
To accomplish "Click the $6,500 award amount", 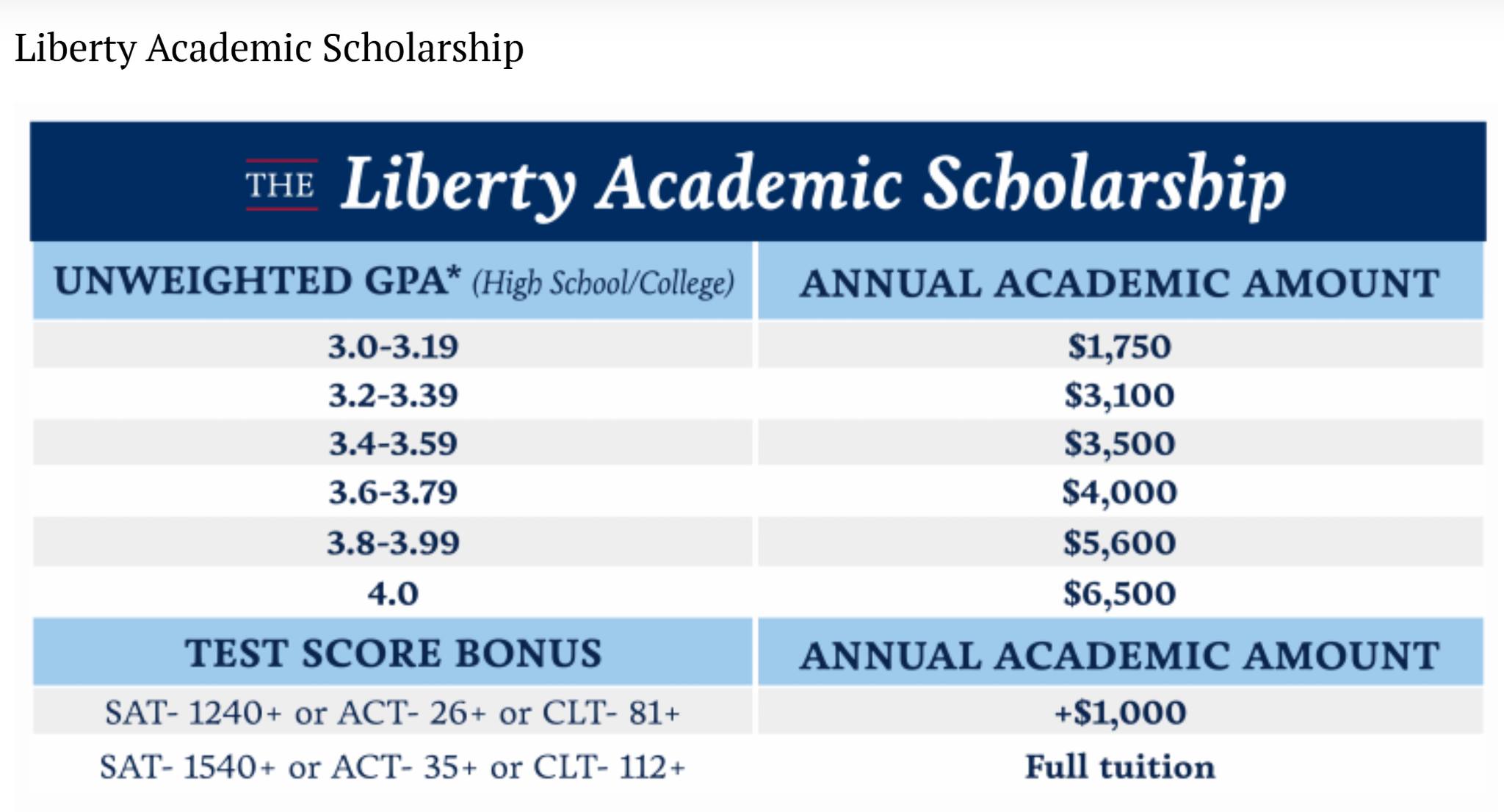I will click(1120, 593).
